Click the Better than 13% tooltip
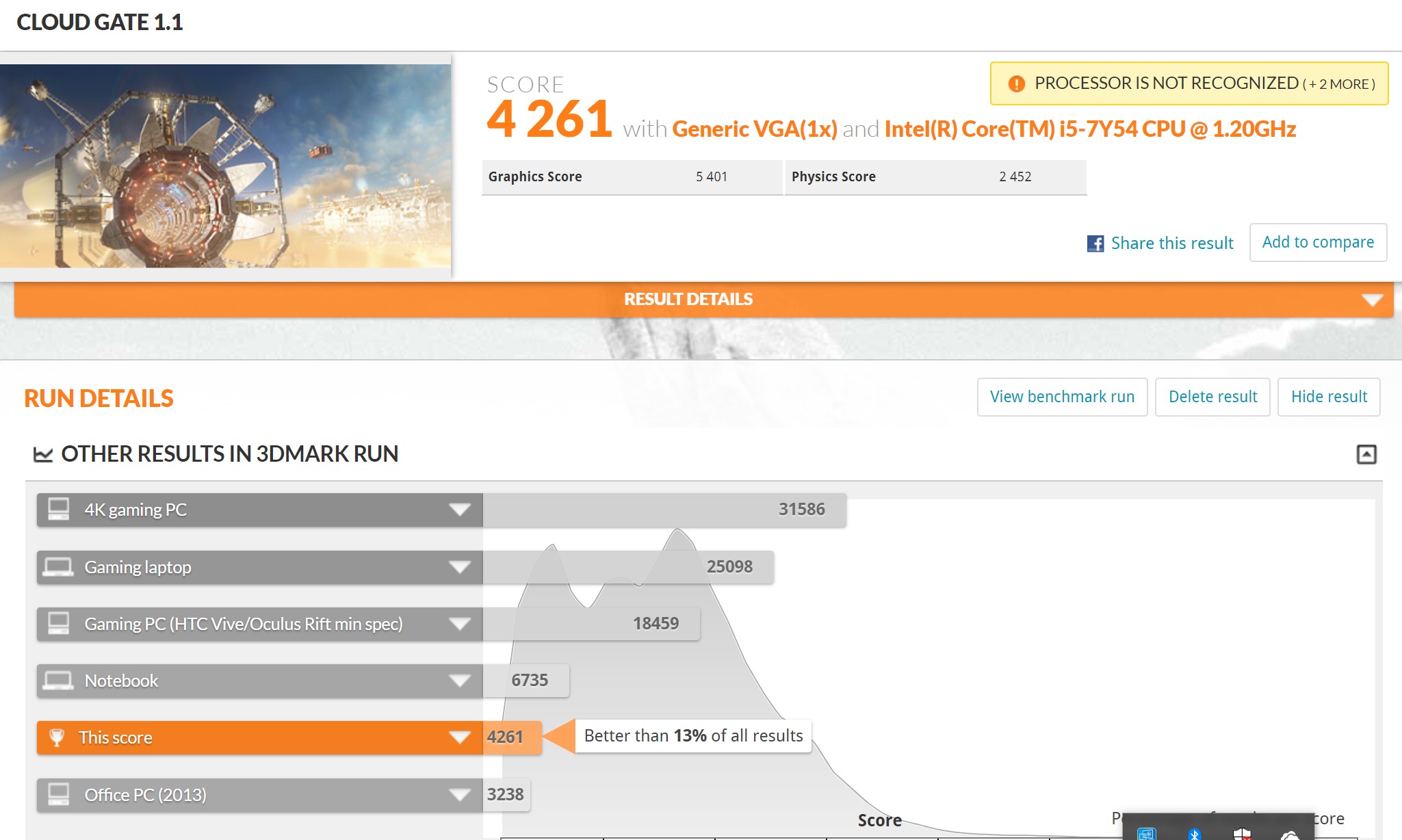 [693, 736]
